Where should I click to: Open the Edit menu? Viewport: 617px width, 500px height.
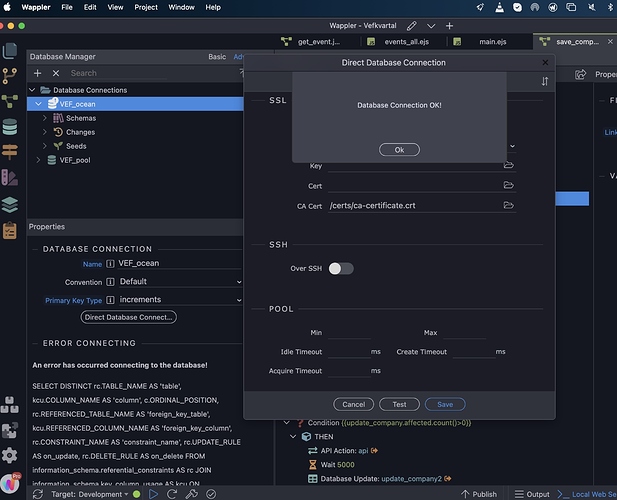[90, 7]
